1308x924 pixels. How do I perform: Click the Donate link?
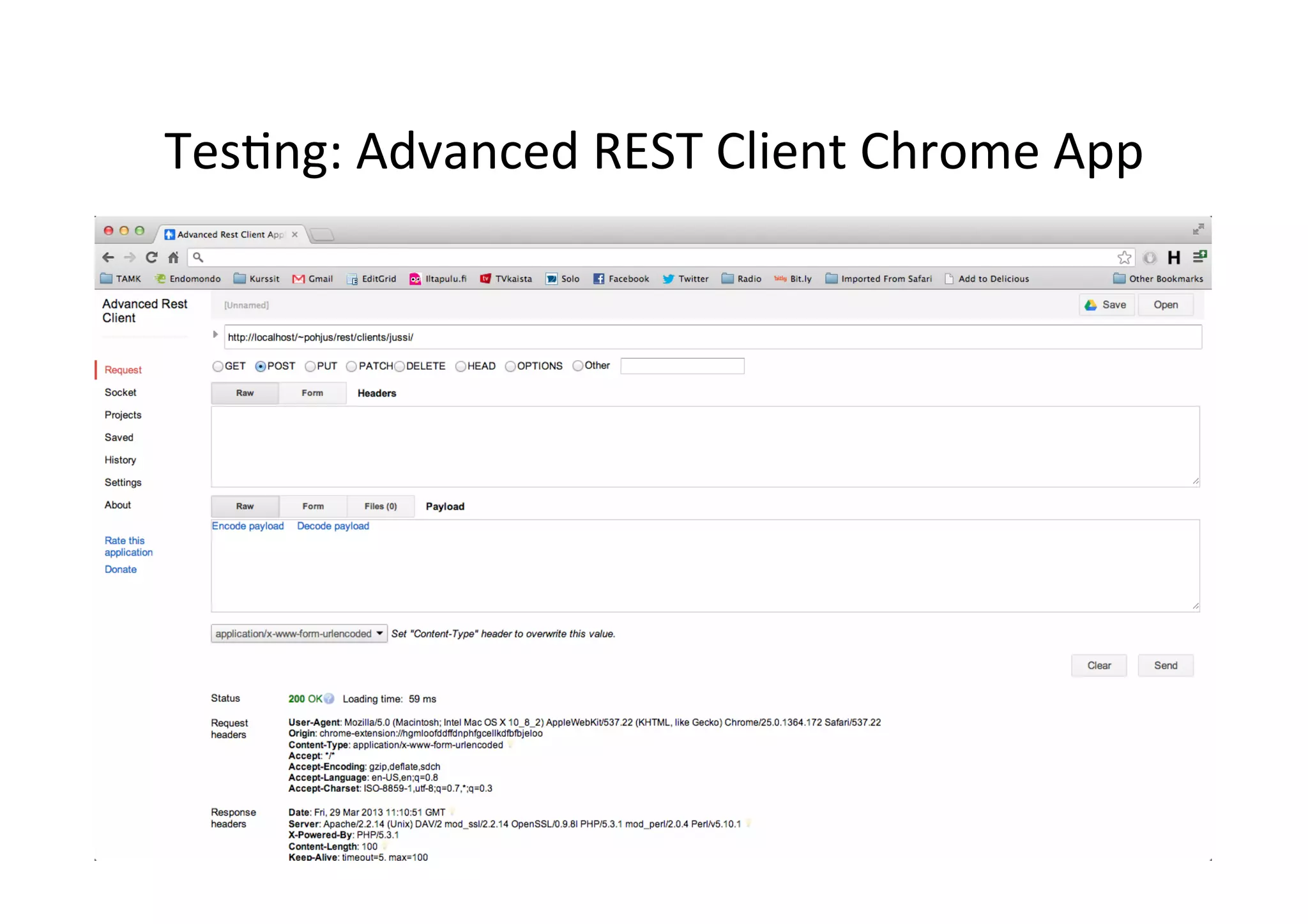click(x=121, y=569)
